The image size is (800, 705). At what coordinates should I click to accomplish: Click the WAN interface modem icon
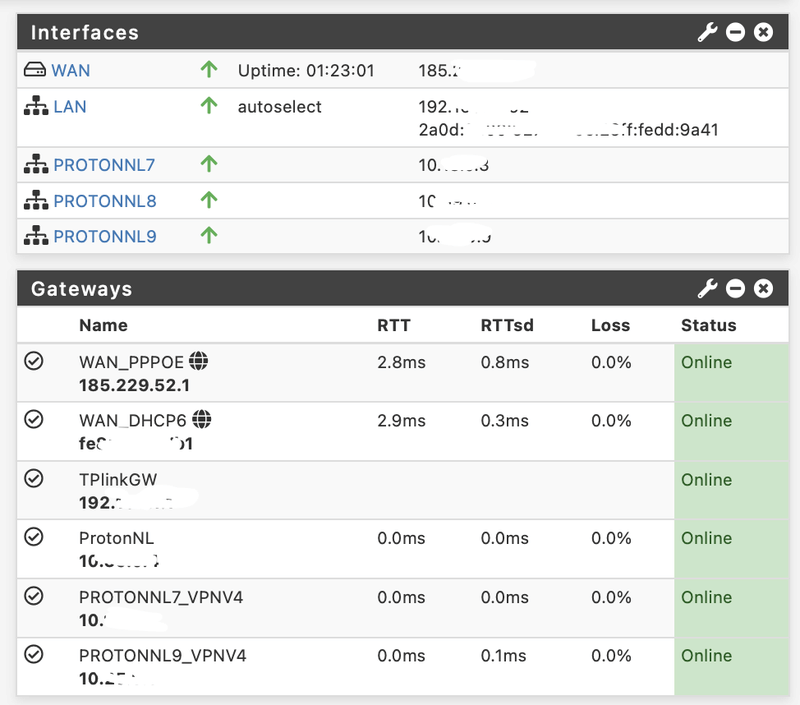[x=35, y=71]
